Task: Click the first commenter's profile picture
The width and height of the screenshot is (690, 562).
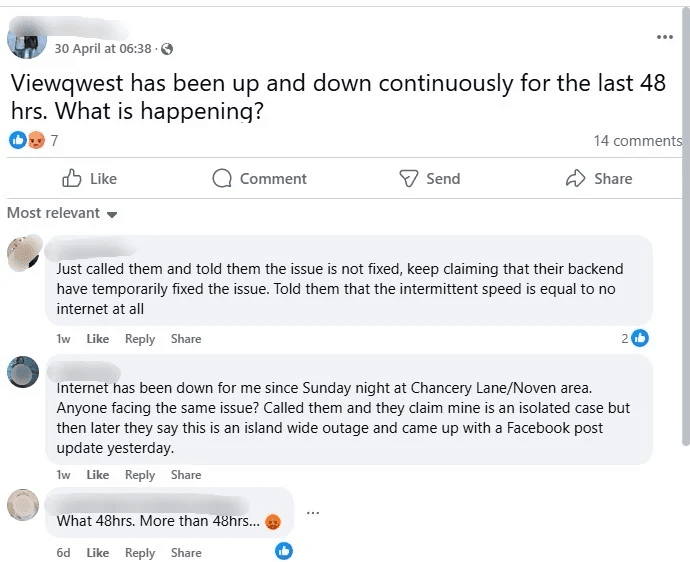Action: point(23,254)
